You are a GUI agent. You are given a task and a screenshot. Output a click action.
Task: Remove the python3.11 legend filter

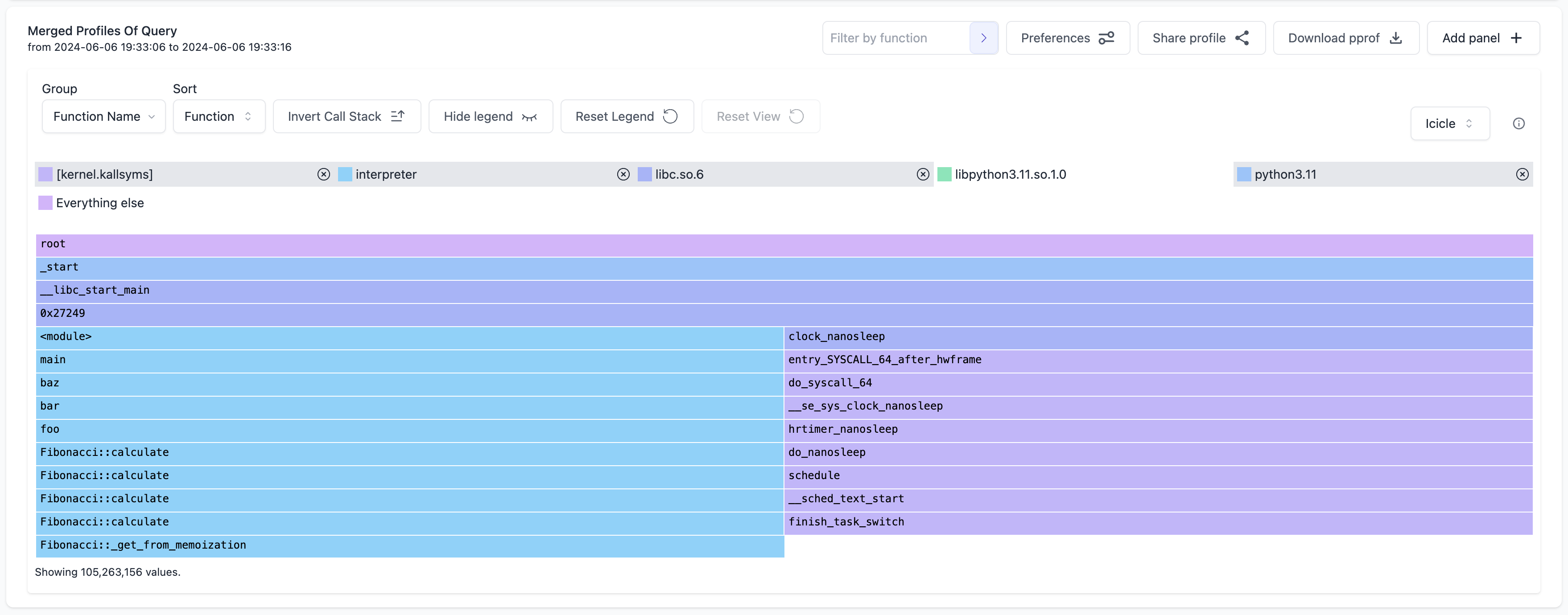tap(1522, 175)
